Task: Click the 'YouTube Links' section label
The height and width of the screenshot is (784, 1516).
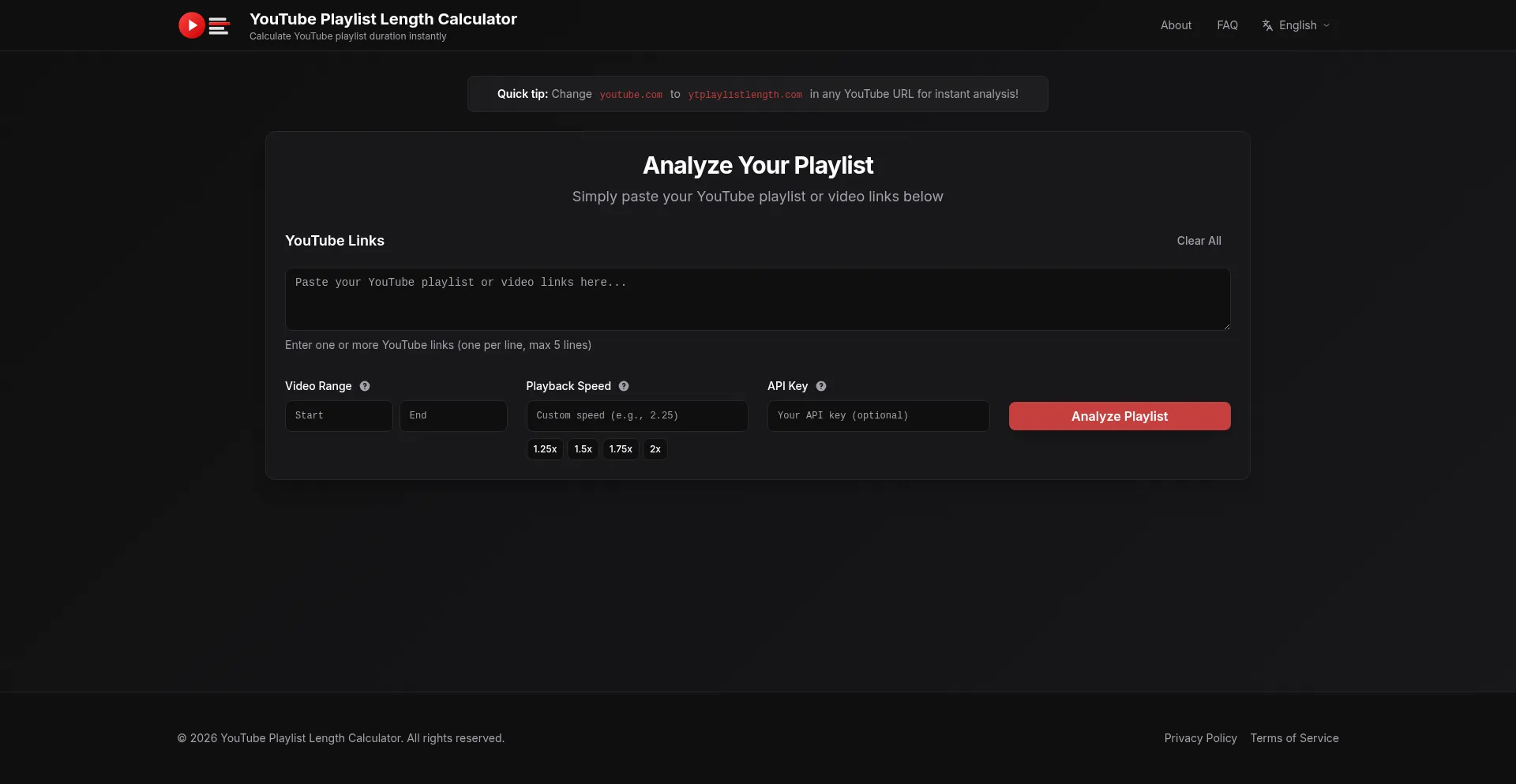Action: (x=335, y=241)
